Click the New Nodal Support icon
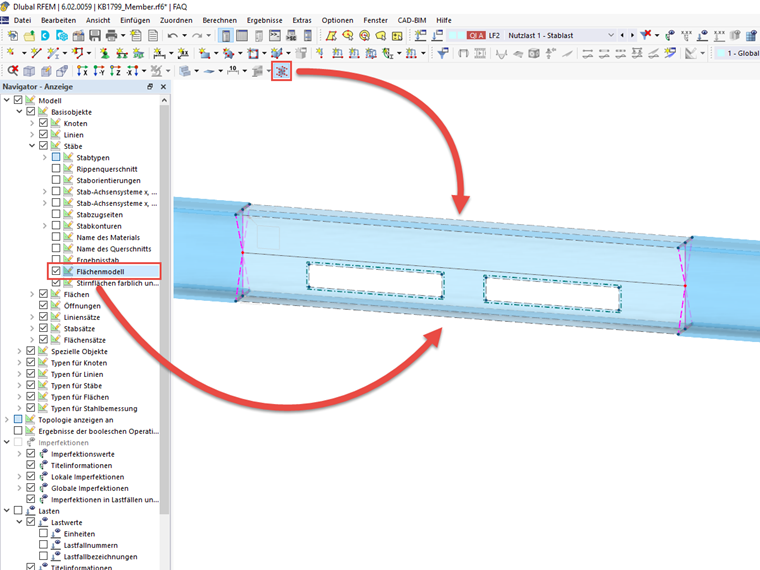This screenshot has width=760, height=570. click(104, 53)
